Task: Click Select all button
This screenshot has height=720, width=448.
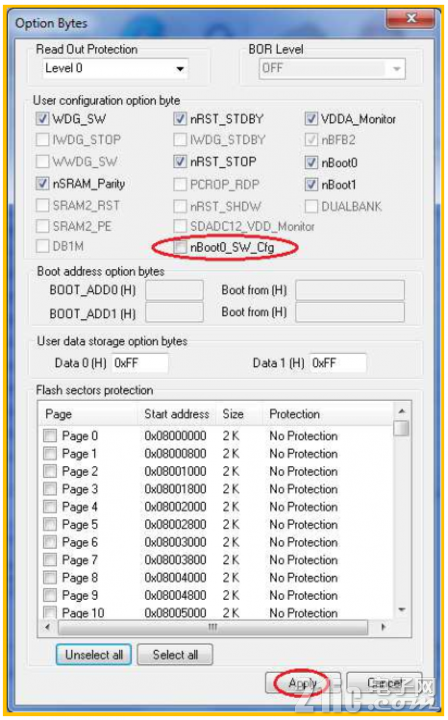Action: pos(175,654)
